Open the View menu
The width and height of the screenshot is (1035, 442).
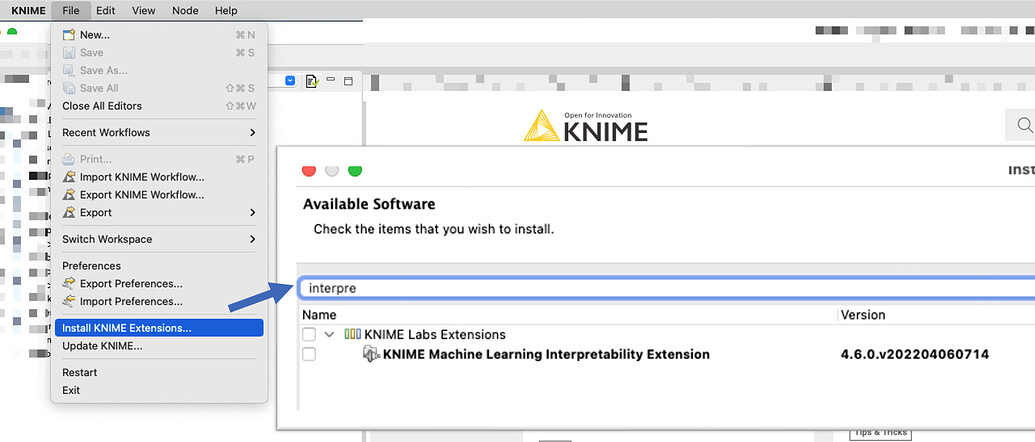click(143, 11)
